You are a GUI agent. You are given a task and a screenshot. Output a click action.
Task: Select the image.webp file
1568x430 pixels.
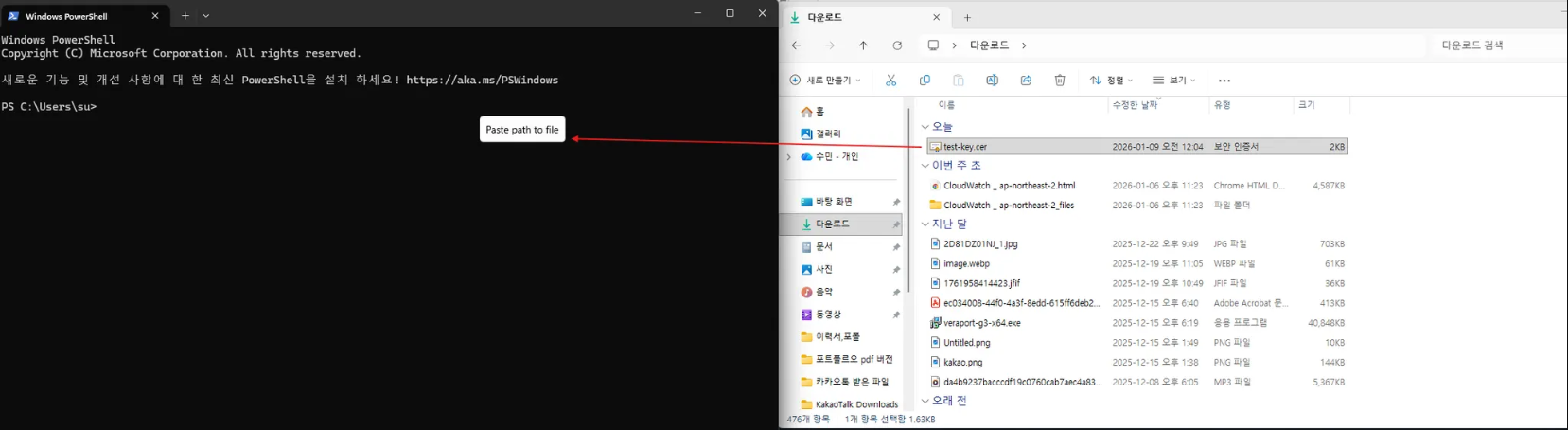click(1136, 264)
